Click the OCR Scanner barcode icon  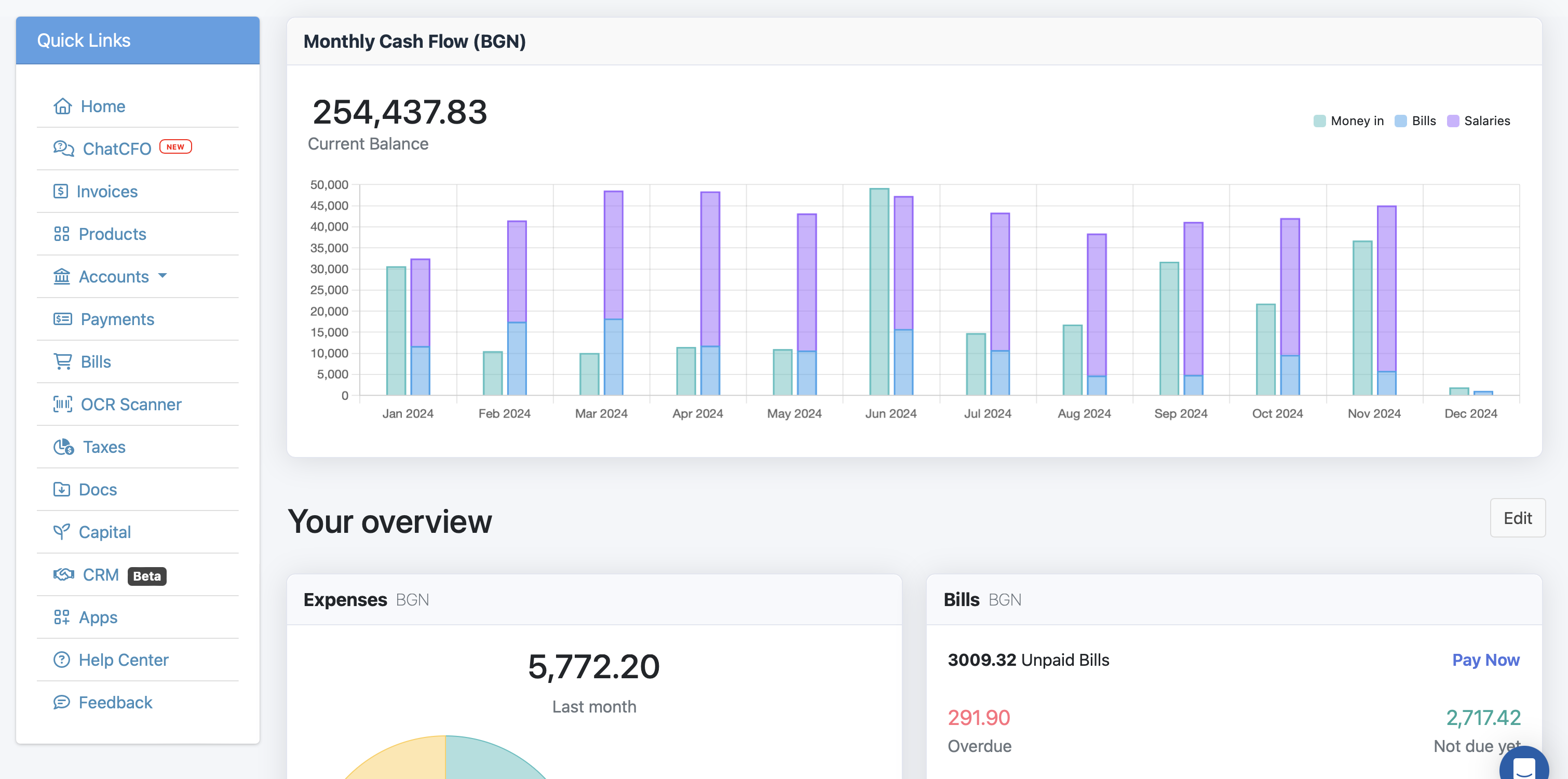63,404
